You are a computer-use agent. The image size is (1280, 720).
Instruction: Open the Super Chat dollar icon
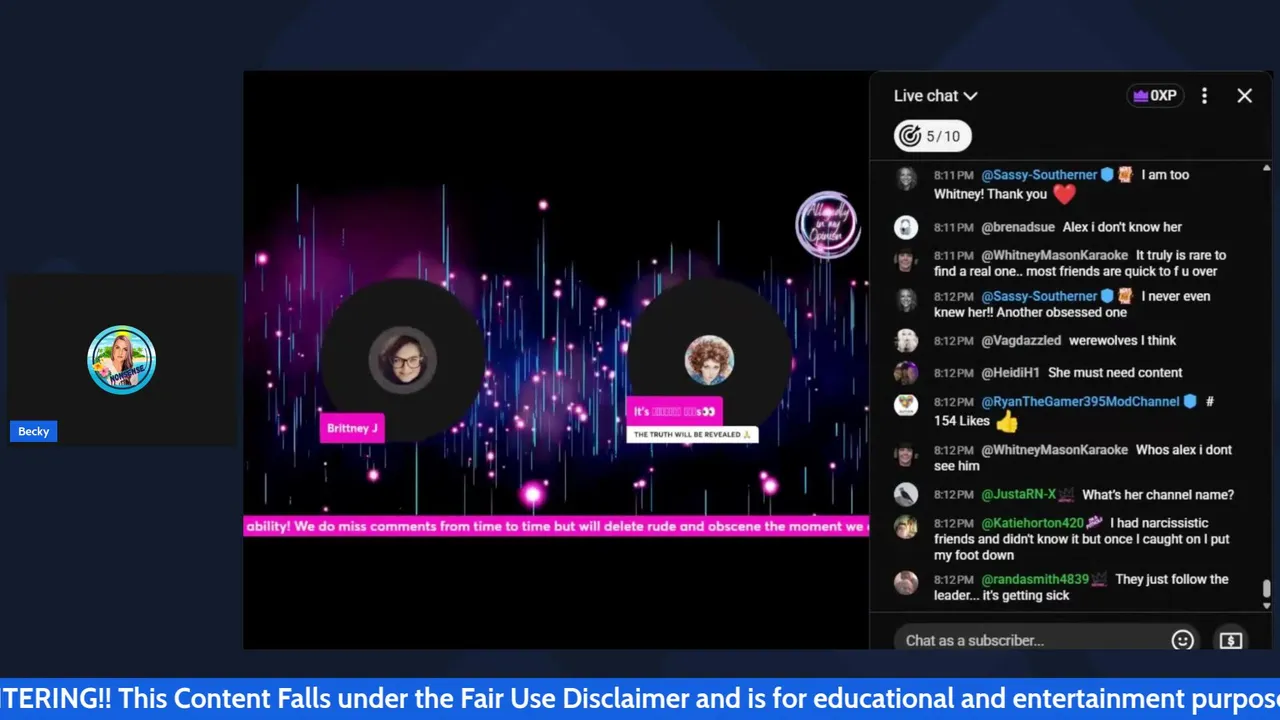point(1230,640)
